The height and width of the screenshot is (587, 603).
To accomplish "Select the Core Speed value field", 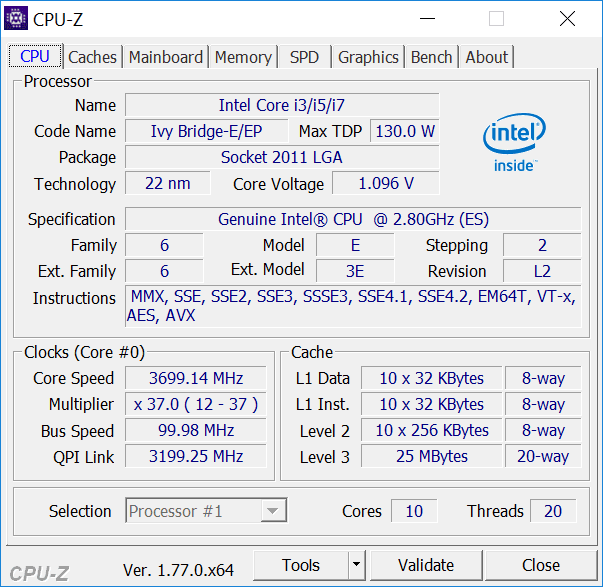I will pyautogui.click(x=195, y=378).
